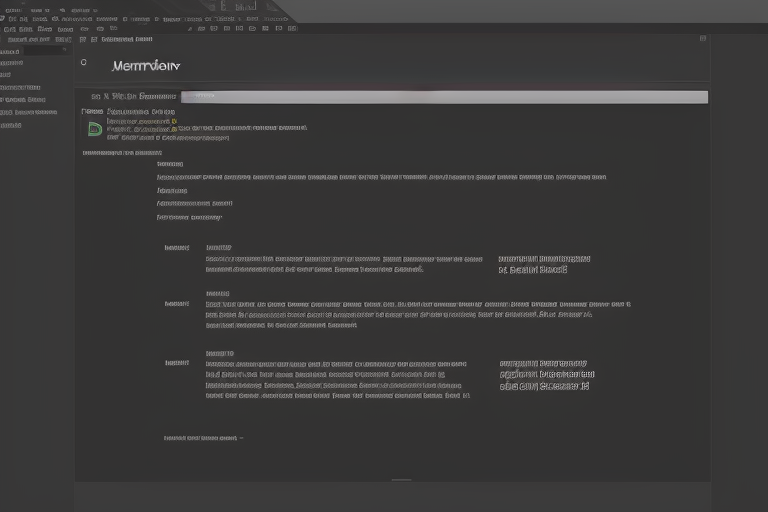Open the two-line link beside the first body entry
This screenshot has height=512, width=768.
click(x=543, y=264)
